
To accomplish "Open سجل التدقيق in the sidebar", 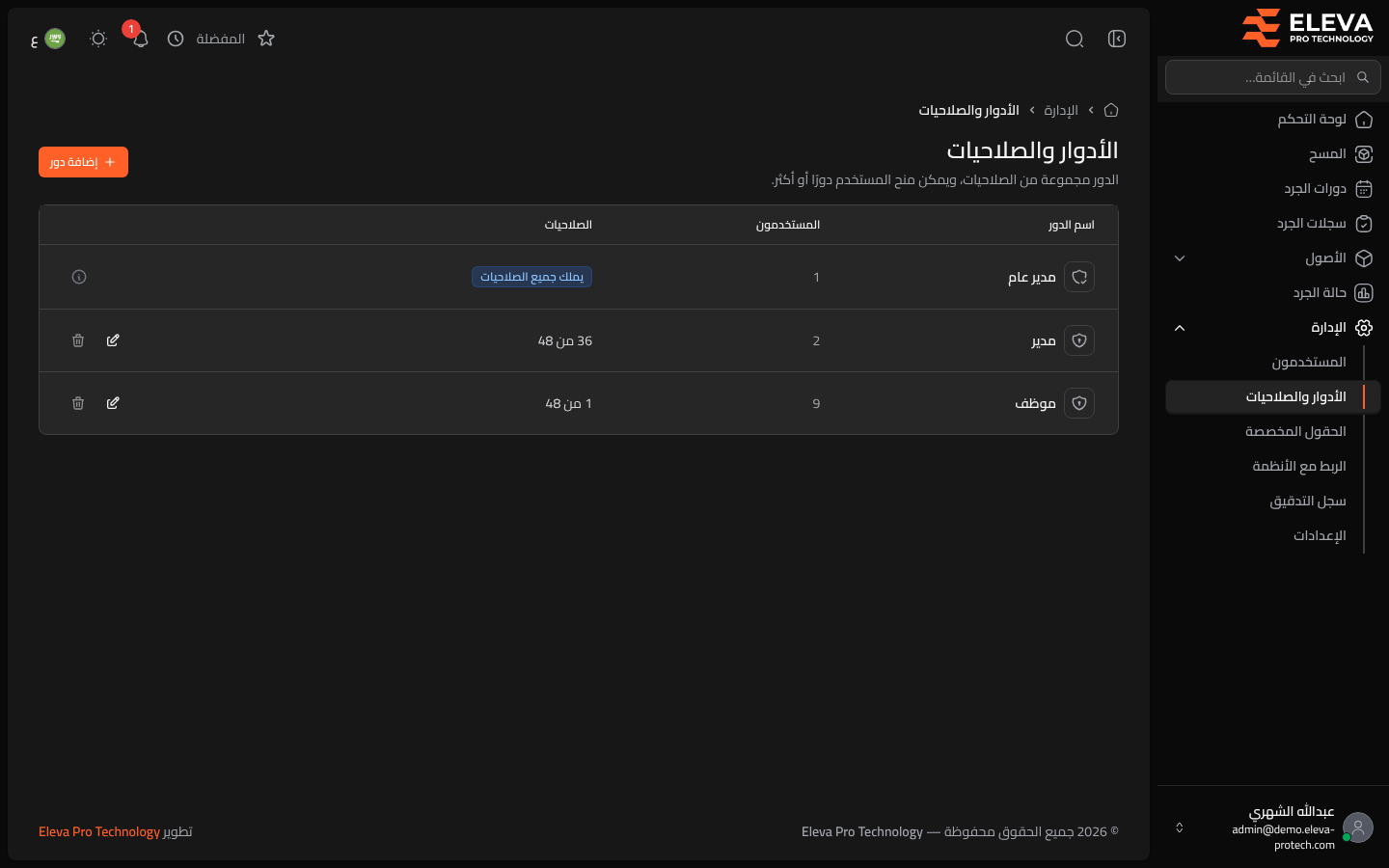I will [1273, 502].
